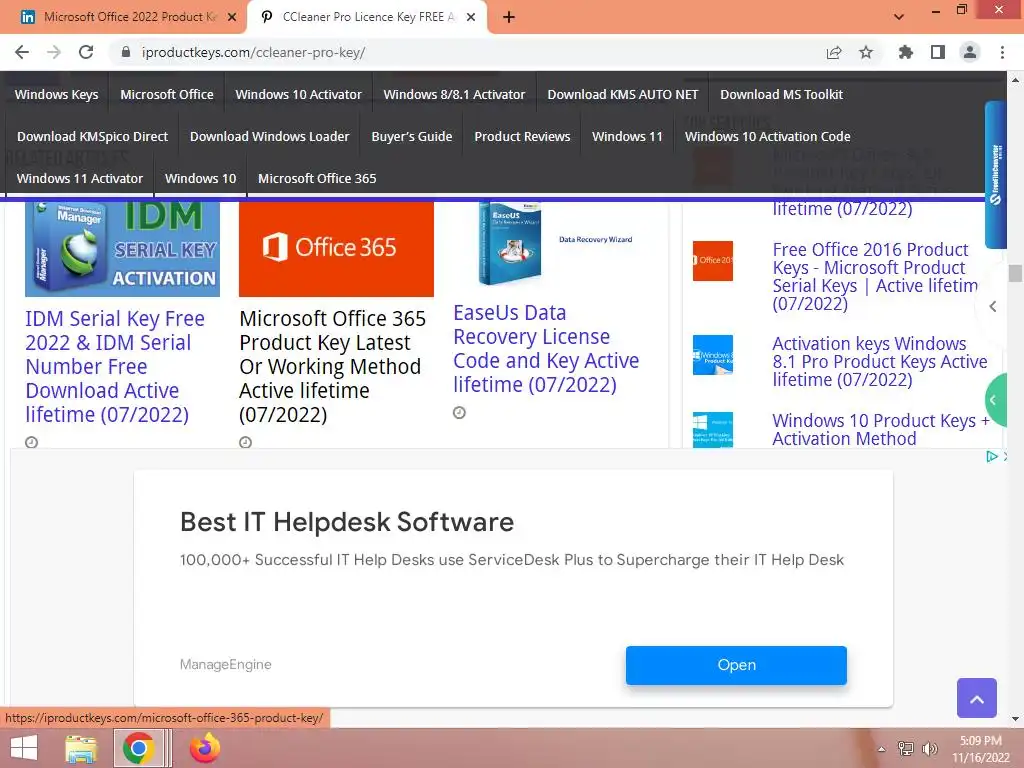Image resolution: width=1024 pixels, height=768 pixels.
Task: Open the volume speaker tray icon
Action: point(929,749)
